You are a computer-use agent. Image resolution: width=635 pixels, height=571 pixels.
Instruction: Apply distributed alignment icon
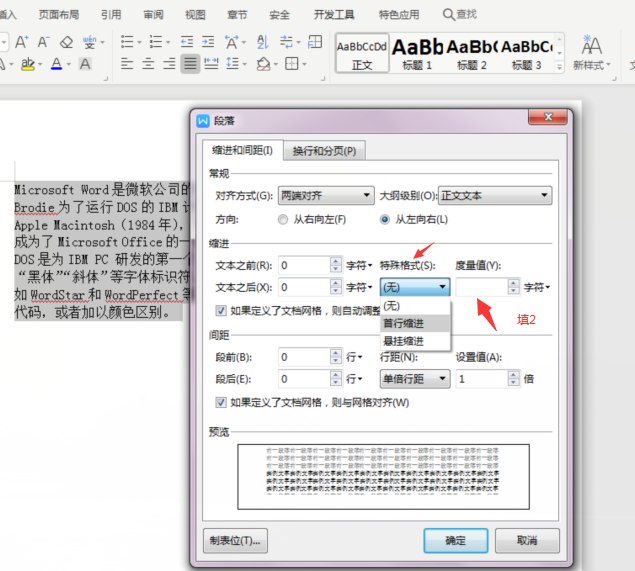[211, 64]
